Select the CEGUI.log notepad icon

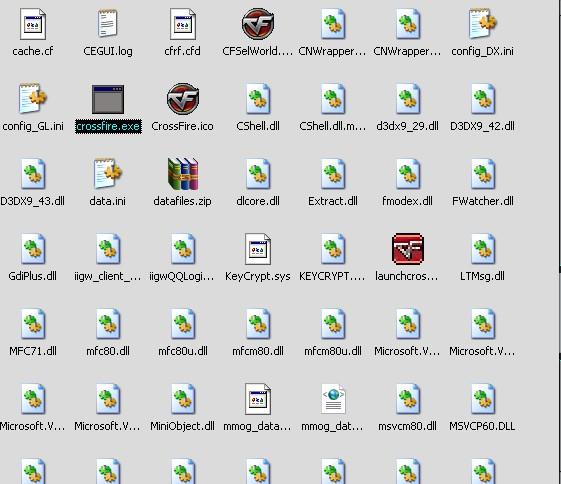click(108, 24)
